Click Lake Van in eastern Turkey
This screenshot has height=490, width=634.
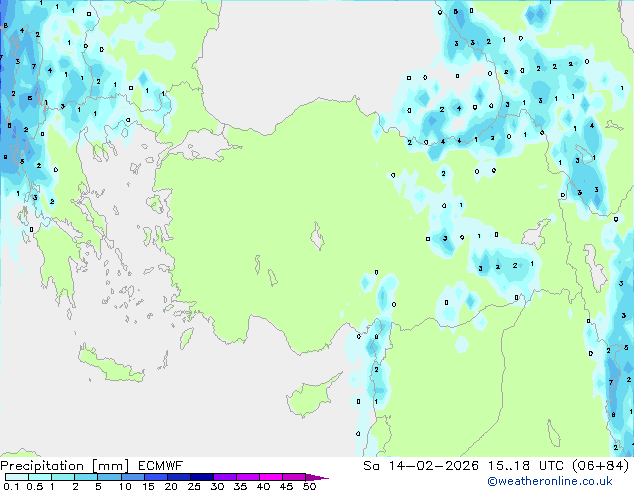click(x=537, y=237)
